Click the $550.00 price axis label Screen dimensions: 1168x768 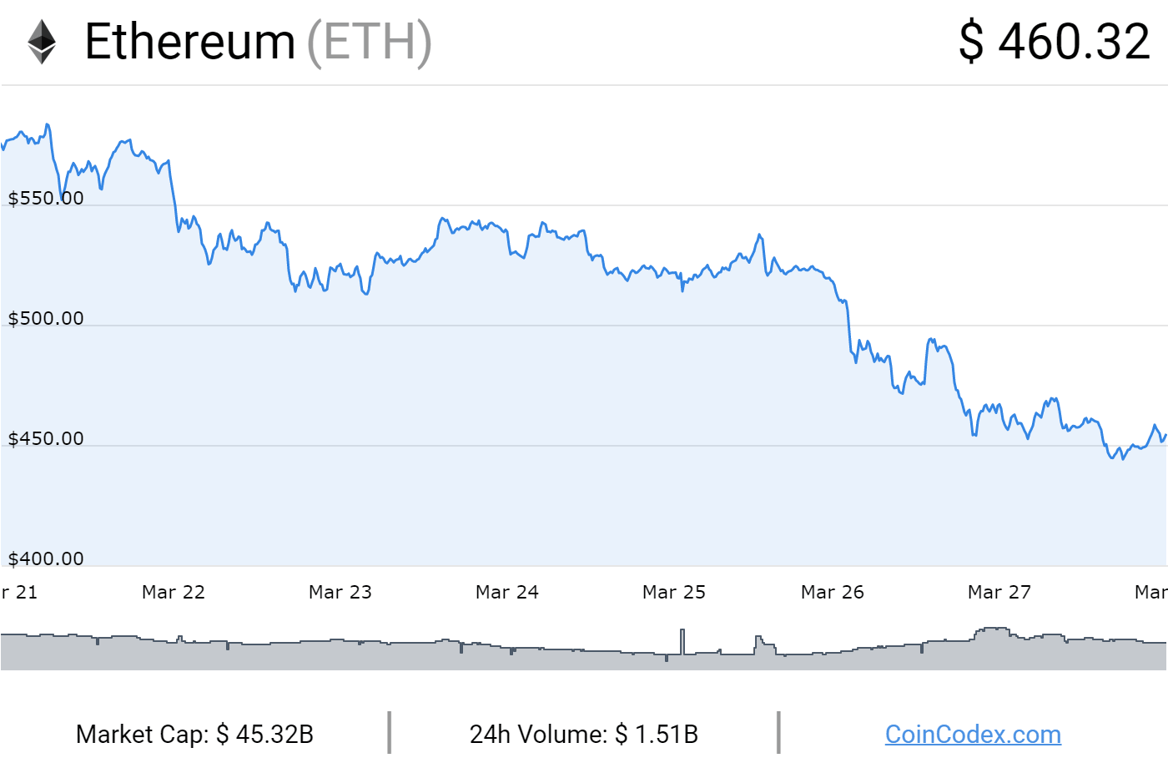[x=46, y=198]
